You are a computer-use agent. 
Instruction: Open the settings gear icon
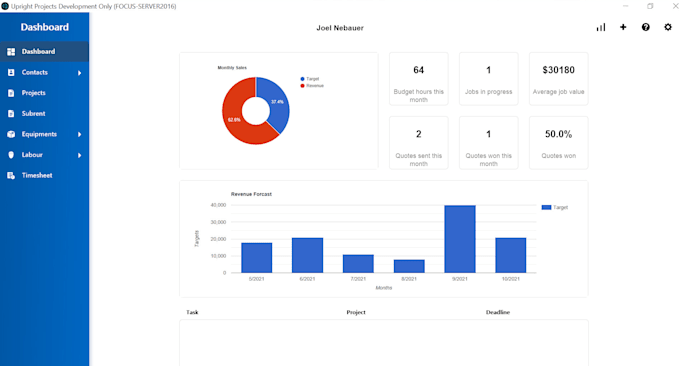668,27
